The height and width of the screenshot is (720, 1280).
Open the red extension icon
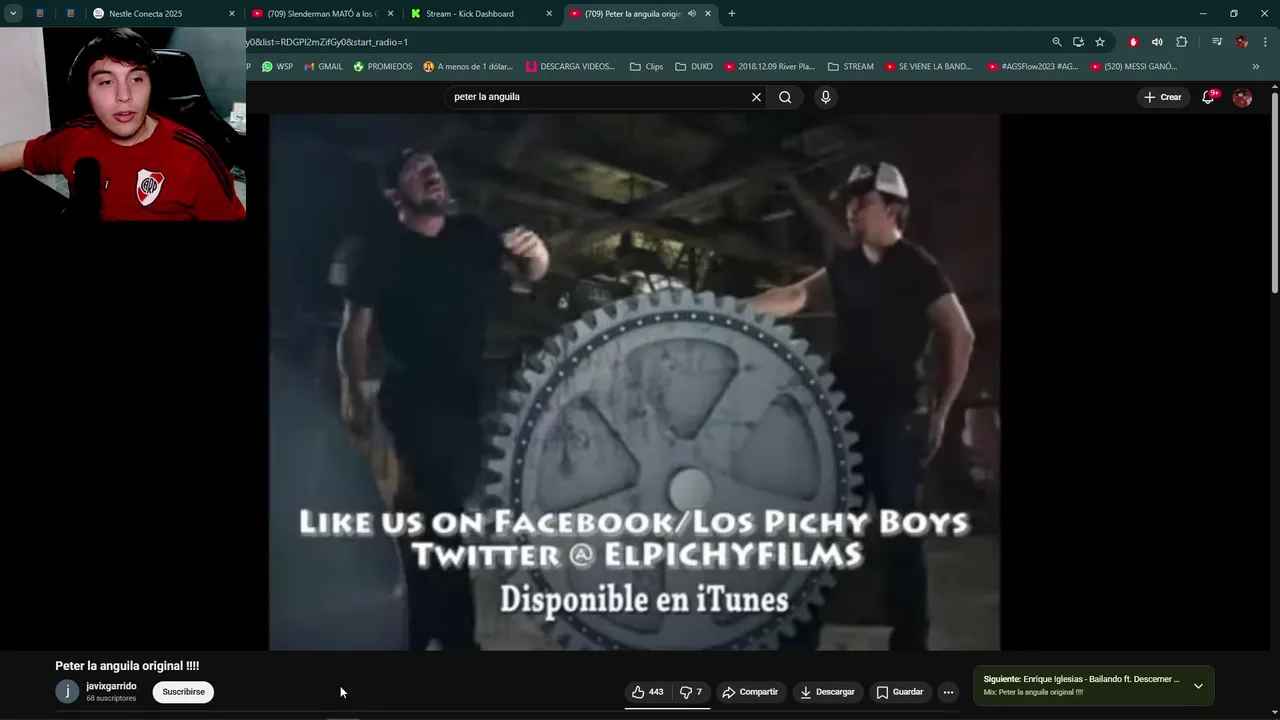point(1133,42)
